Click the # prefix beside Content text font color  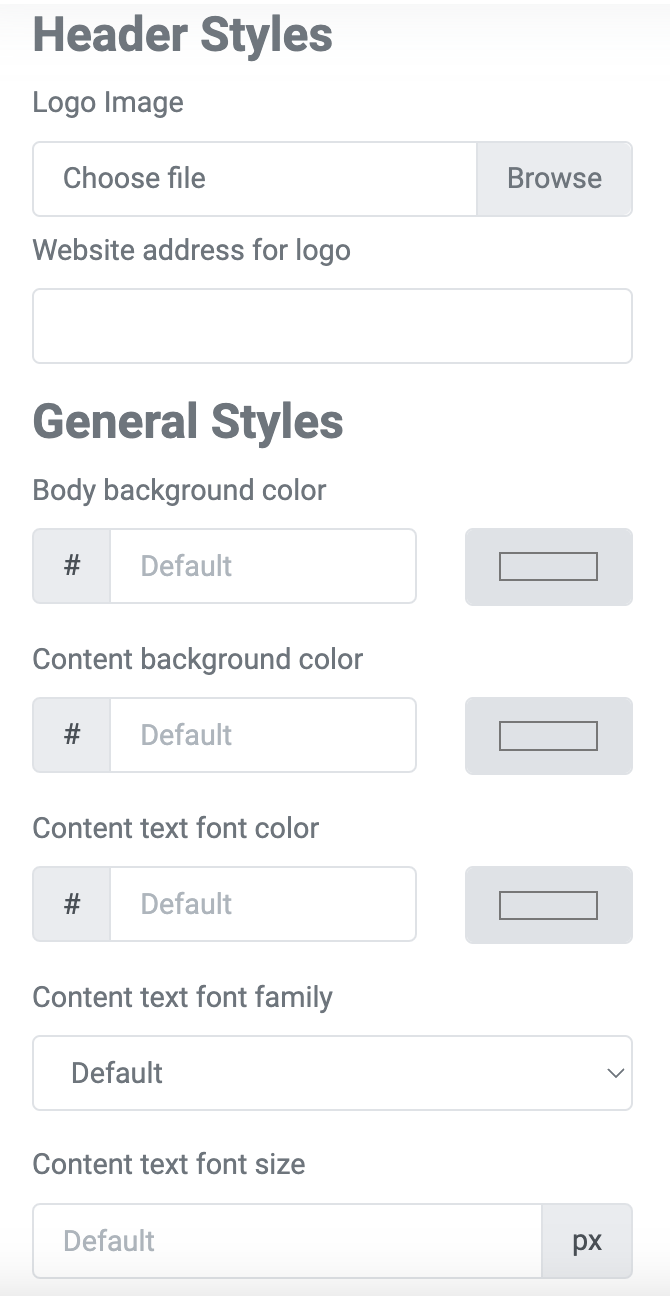tap(72, 904)
